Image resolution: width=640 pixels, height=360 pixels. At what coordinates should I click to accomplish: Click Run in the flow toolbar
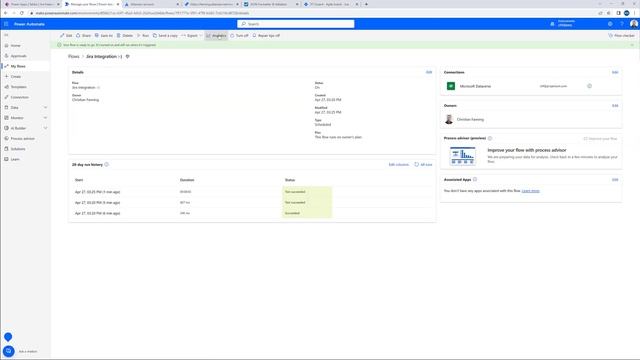point(143,36)
